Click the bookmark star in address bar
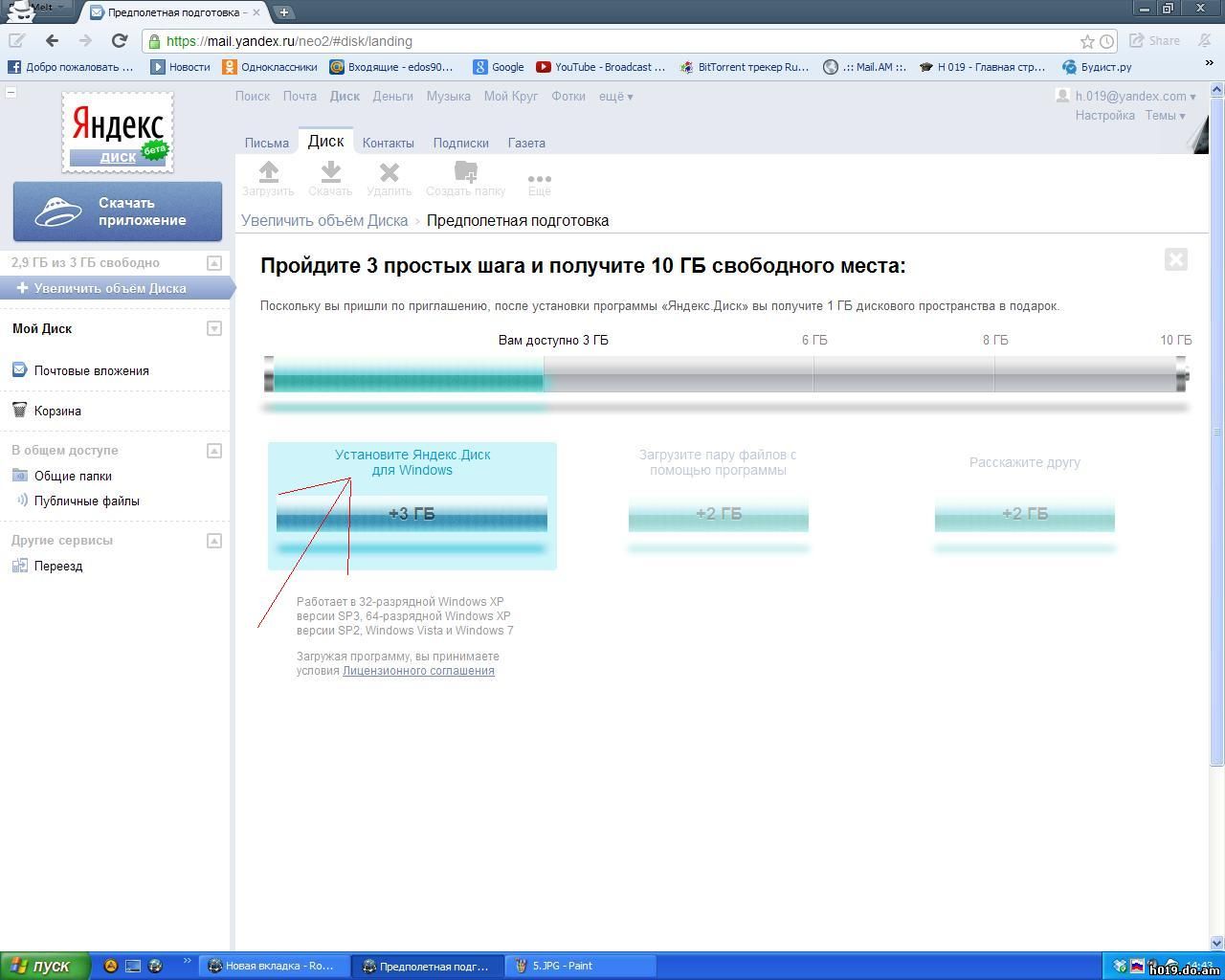The image size is (1225, 980). point(1087,41)
